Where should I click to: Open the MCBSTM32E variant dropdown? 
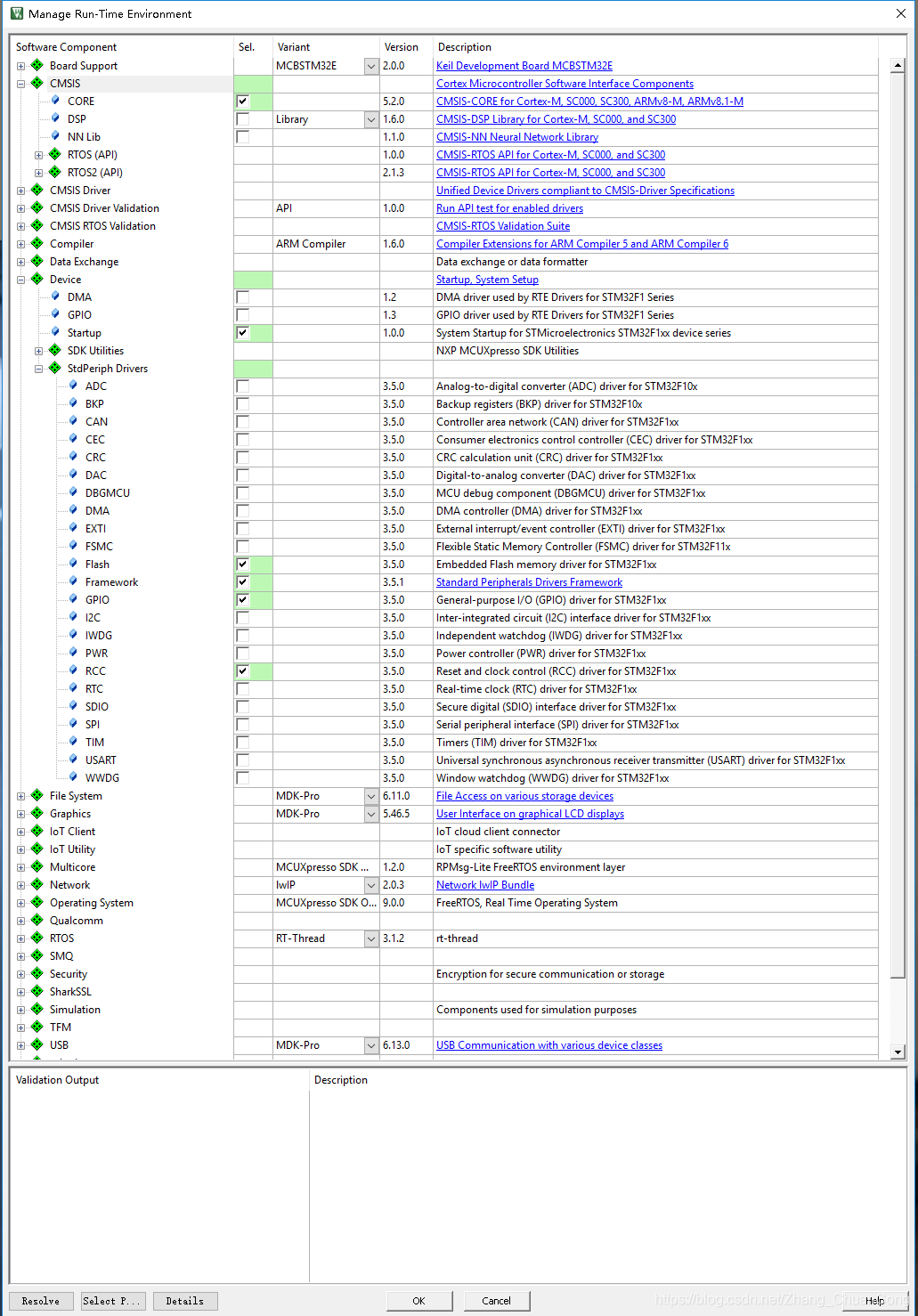pos(370,65)
